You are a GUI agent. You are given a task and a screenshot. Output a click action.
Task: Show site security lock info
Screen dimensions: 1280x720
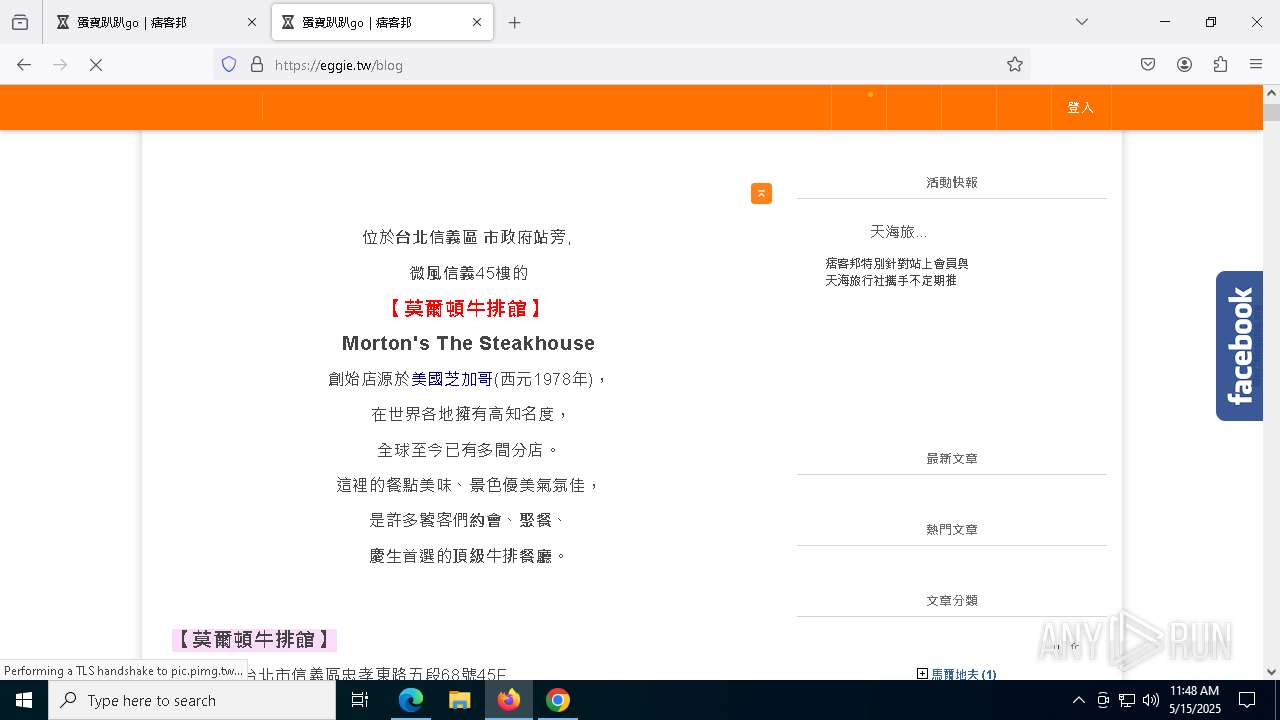257,64
